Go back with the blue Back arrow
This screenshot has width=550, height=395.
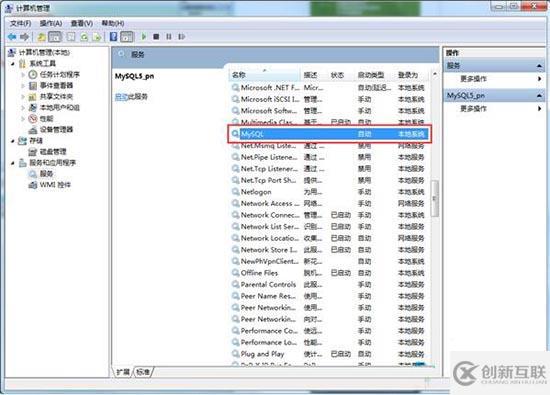[12, 36]
